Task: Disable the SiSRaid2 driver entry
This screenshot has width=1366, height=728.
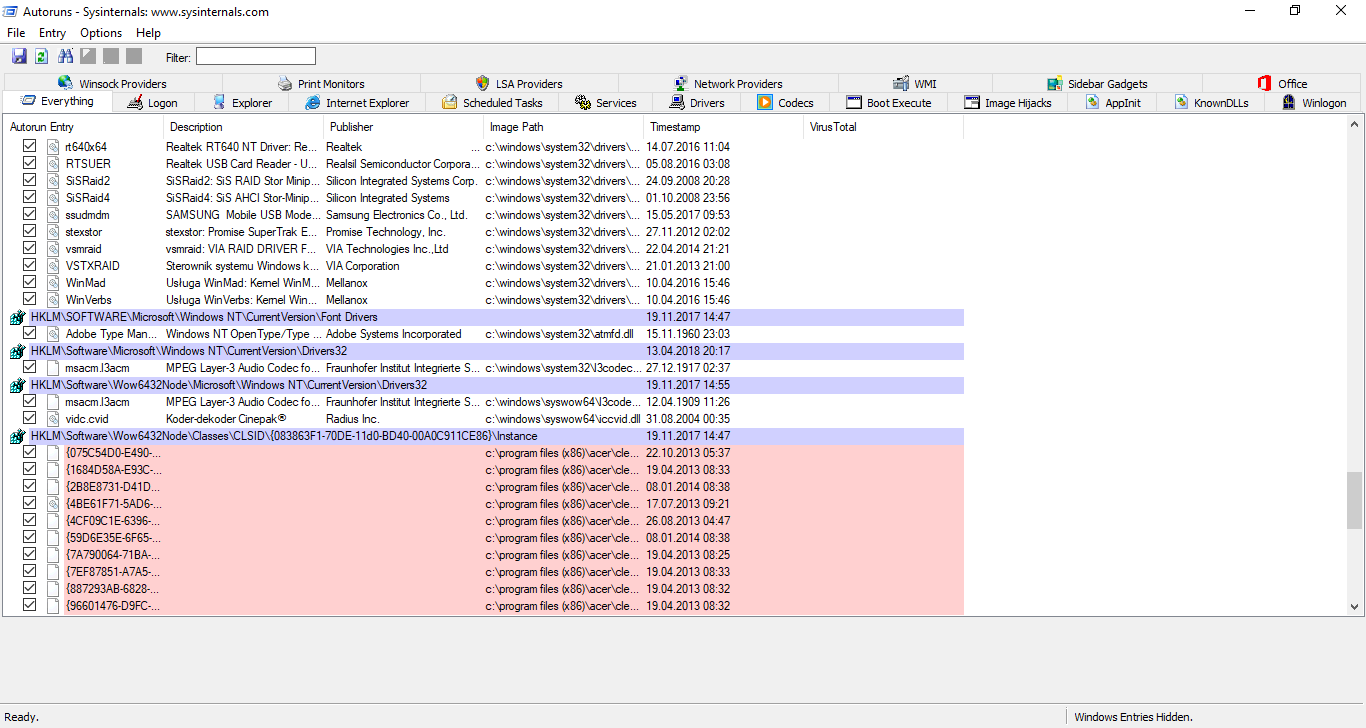Action: pos(29,181)
